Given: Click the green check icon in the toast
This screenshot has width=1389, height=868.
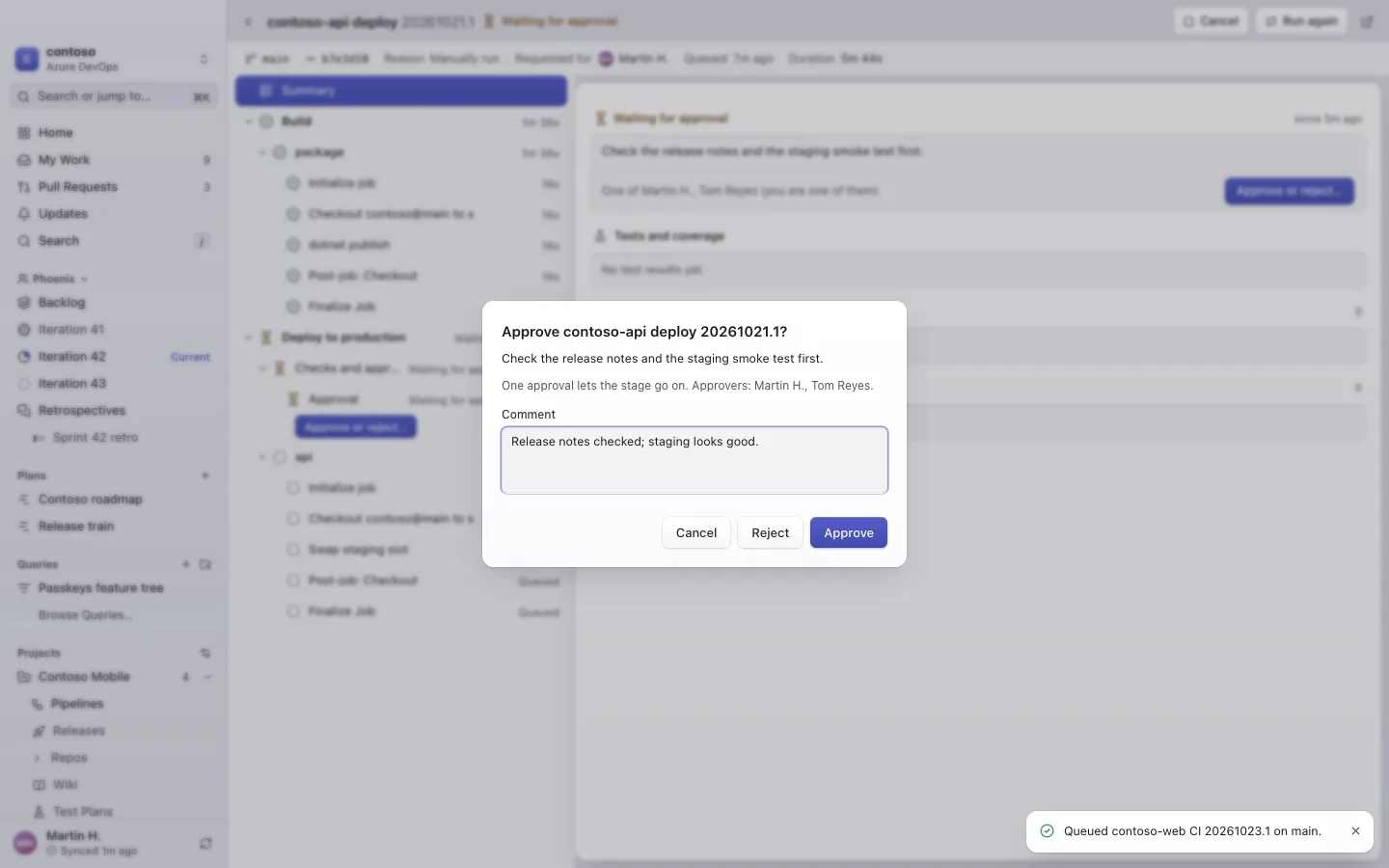Looking at the screenshot, I should click(1047, 831).
